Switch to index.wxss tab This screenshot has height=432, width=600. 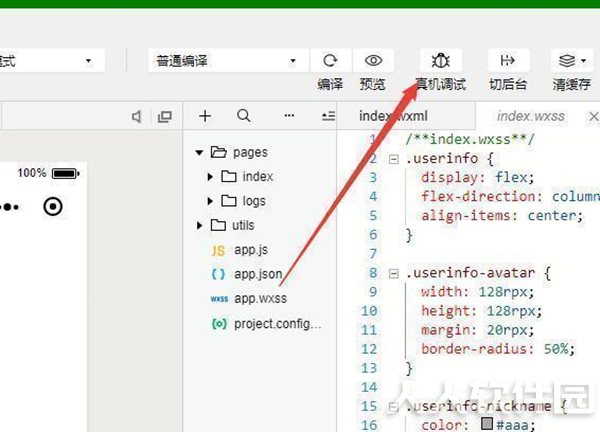[530, 116]
